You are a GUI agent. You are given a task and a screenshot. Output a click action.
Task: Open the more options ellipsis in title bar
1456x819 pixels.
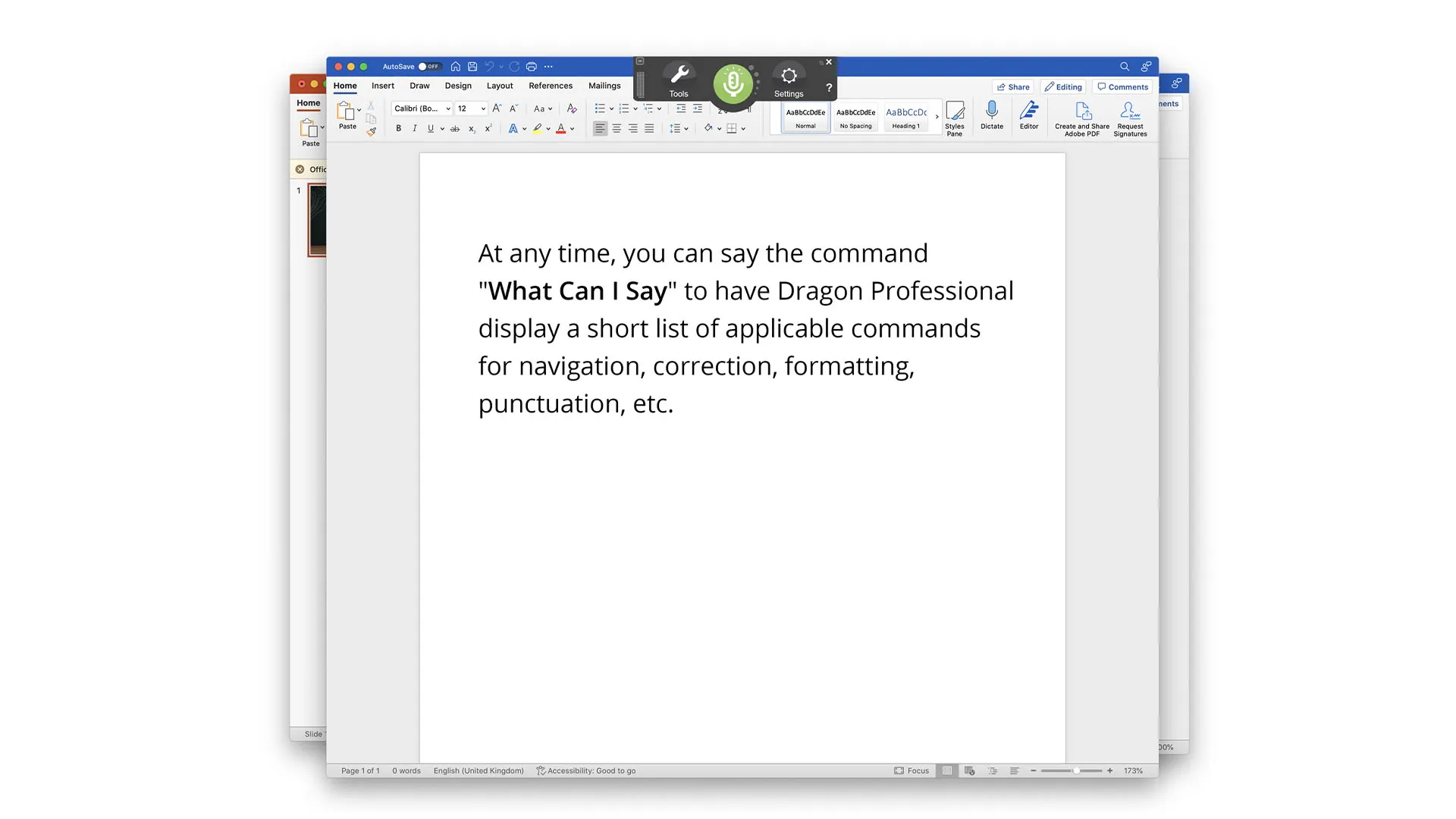click(x=548, y=67)
